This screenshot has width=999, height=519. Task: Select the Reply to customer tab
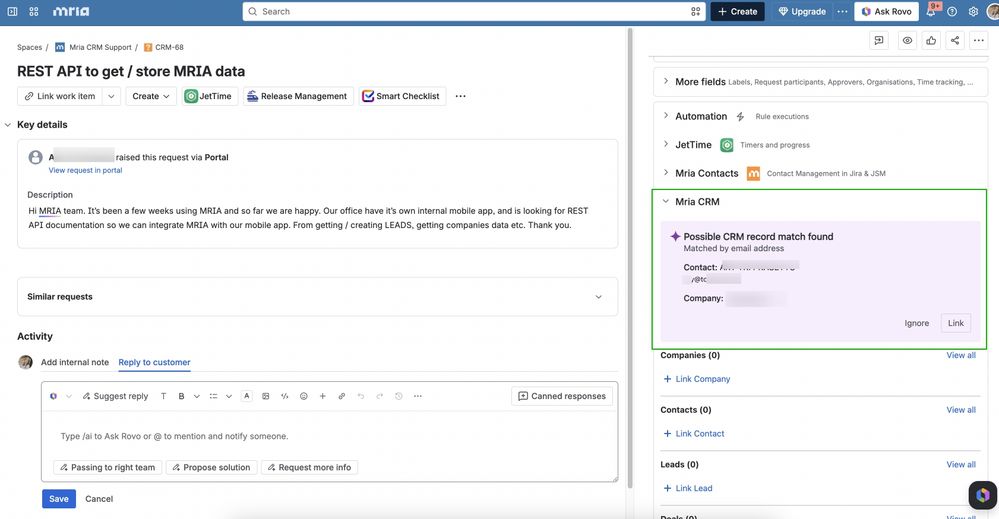coord(154,362)
